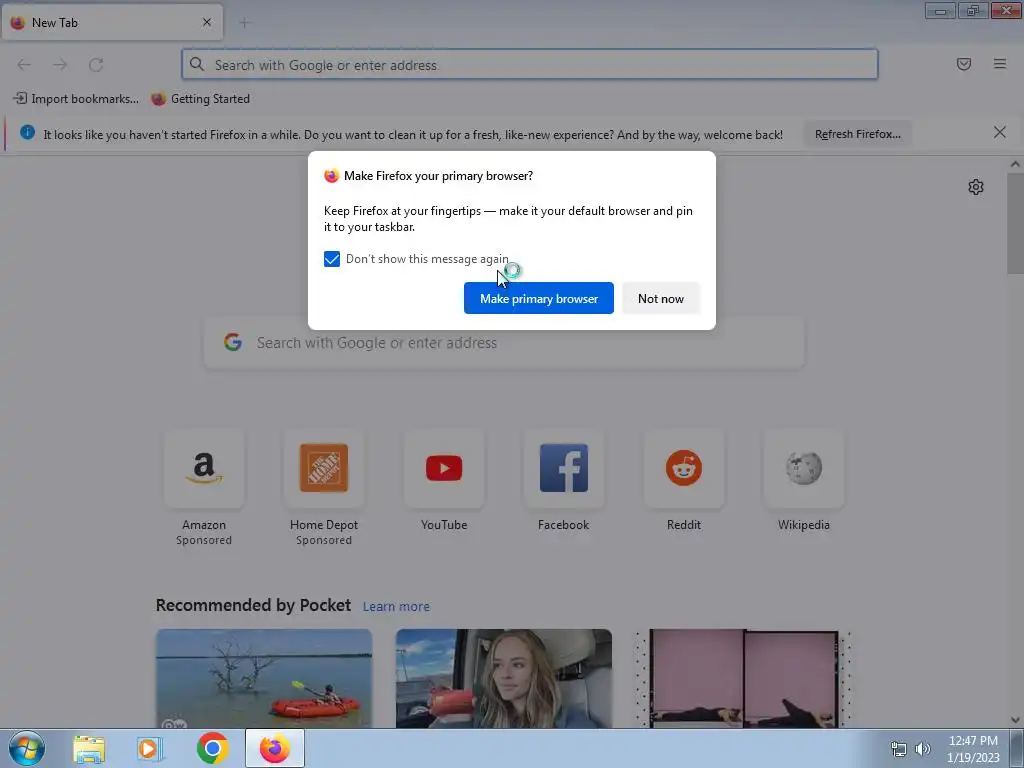The height and width of the screenshot is (768, 1024).
Task: Click the Windows Start button
Action: coord(27,748)
